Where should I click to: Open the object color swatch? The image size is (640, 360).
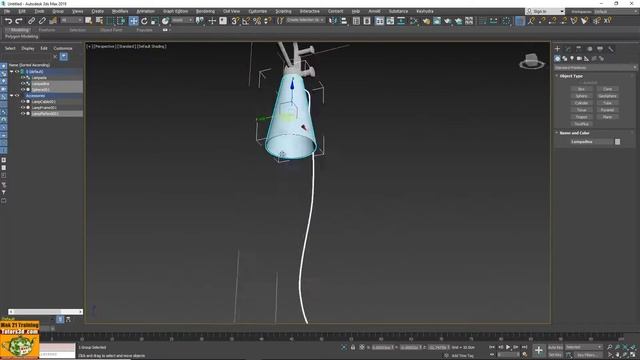[617, 142]
